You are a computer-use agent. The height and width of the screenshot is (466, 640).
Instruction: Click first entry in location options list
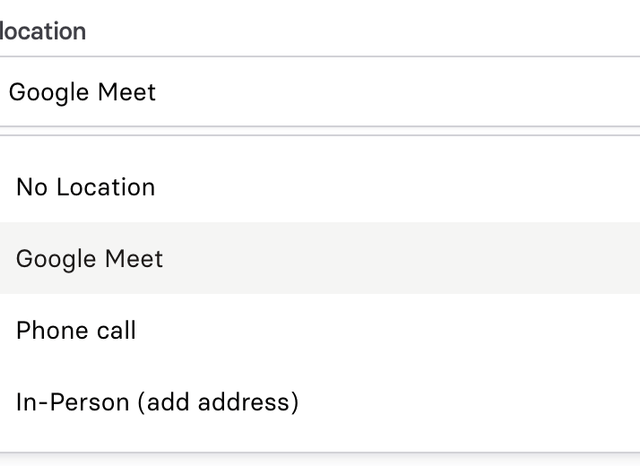(x=86, y=187)
